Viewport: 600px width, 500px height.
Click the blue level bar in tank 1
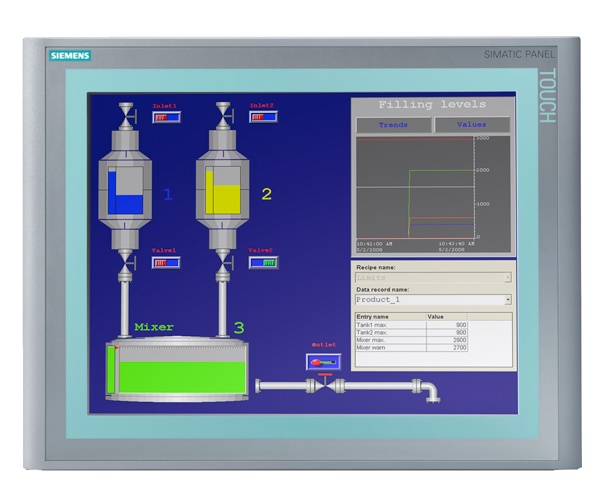point(112,192)
